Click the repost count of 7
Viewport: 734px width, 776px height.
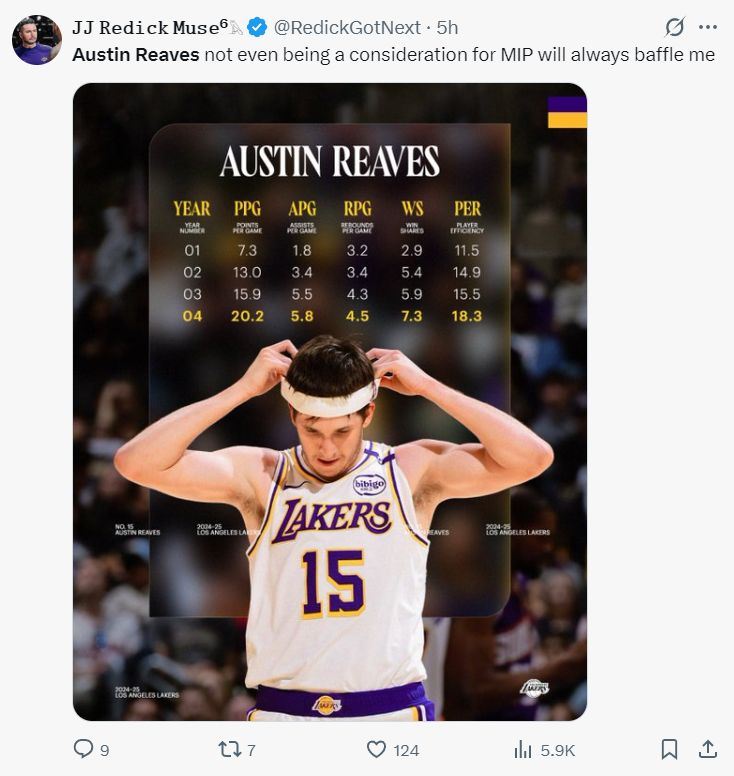pos(251,750)
